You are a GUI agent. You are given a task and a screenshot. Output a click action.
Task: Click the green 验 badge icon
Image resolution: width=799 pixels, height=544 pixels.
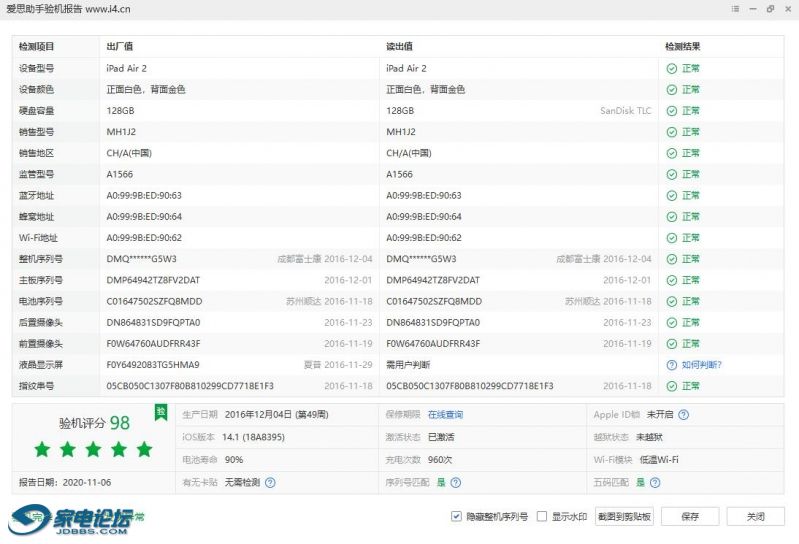tap(161, 412)
